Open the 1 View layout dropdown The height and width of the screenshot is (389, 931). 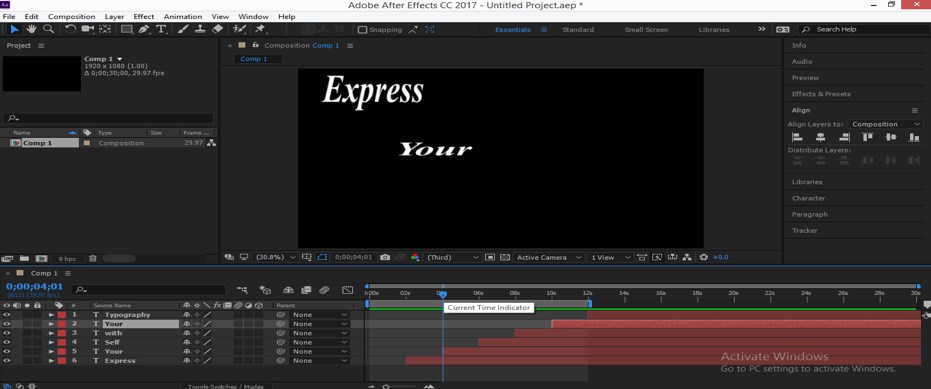(610, 257)
